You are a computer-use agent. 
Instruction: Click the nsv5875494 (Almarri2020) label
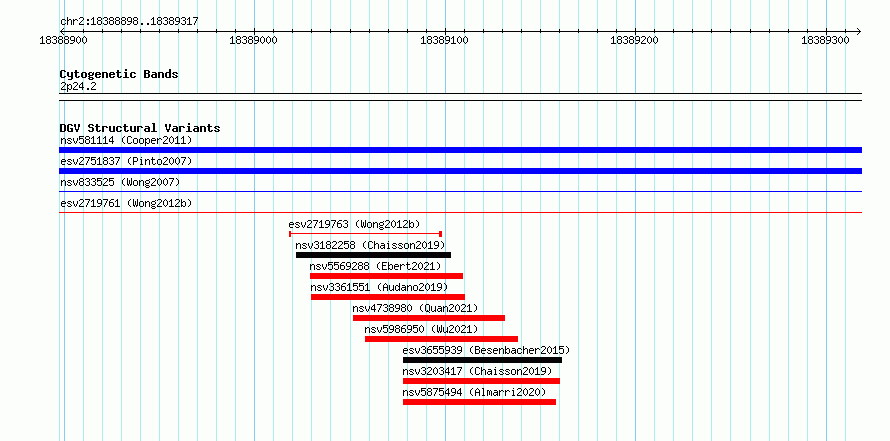pos(475,392)
